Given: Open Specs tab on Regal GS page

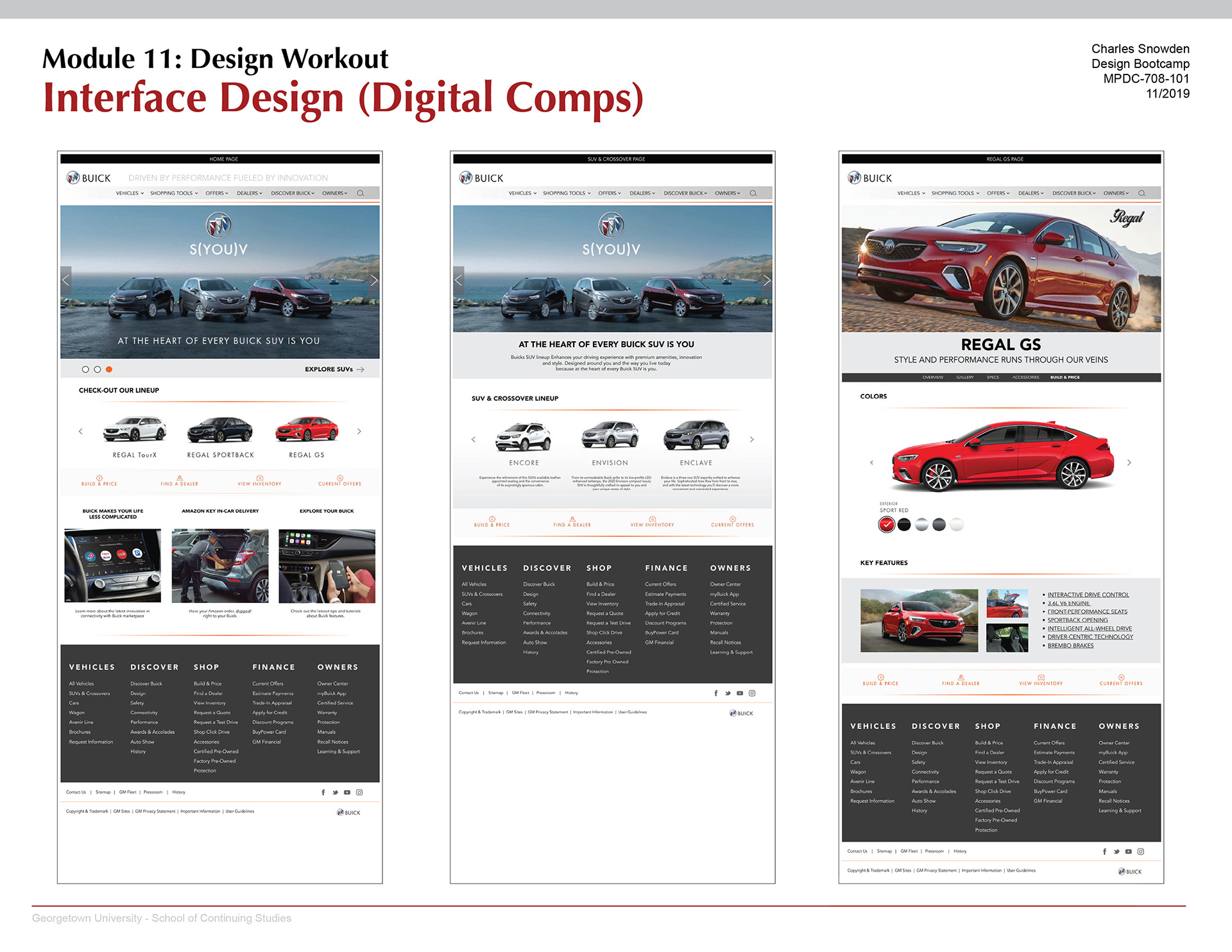Looking at the screenshot, I should [x=993, y=377].
